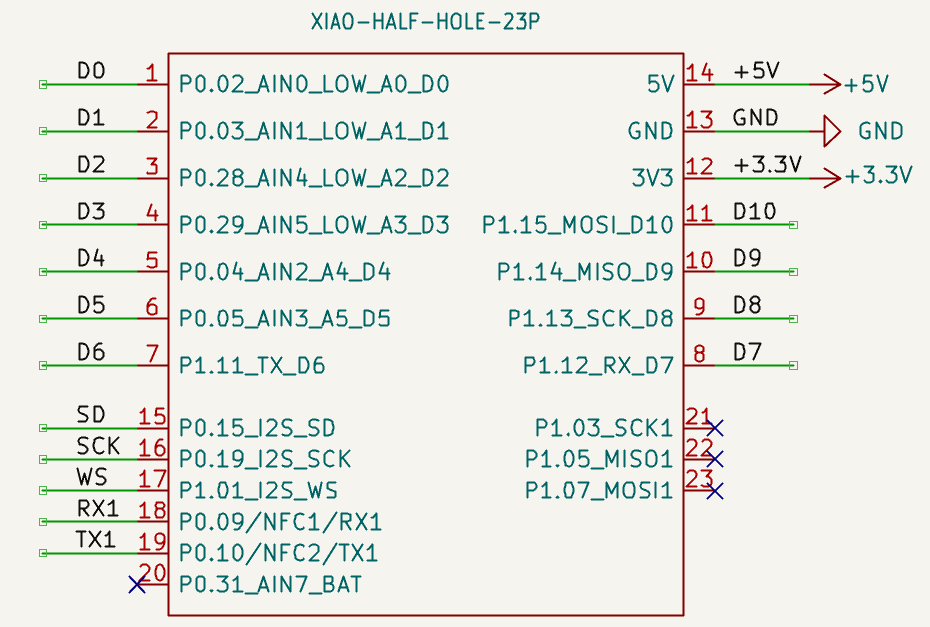Viewport: 930px width, 627px height.
Task: Click pin number 12
Action: 700,166
